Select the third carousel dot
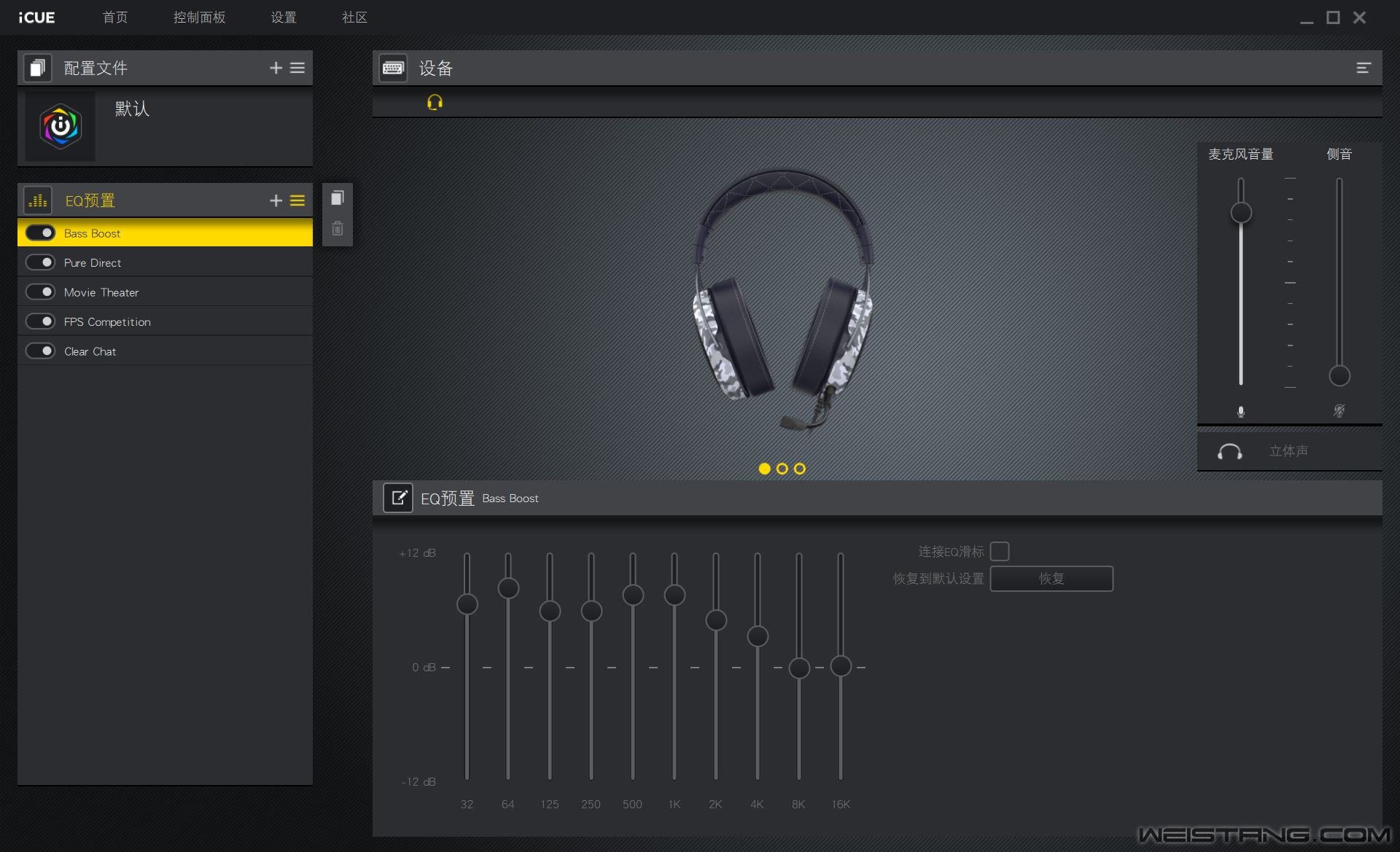This screenshot has width=1400, height=852. point(800,469)
